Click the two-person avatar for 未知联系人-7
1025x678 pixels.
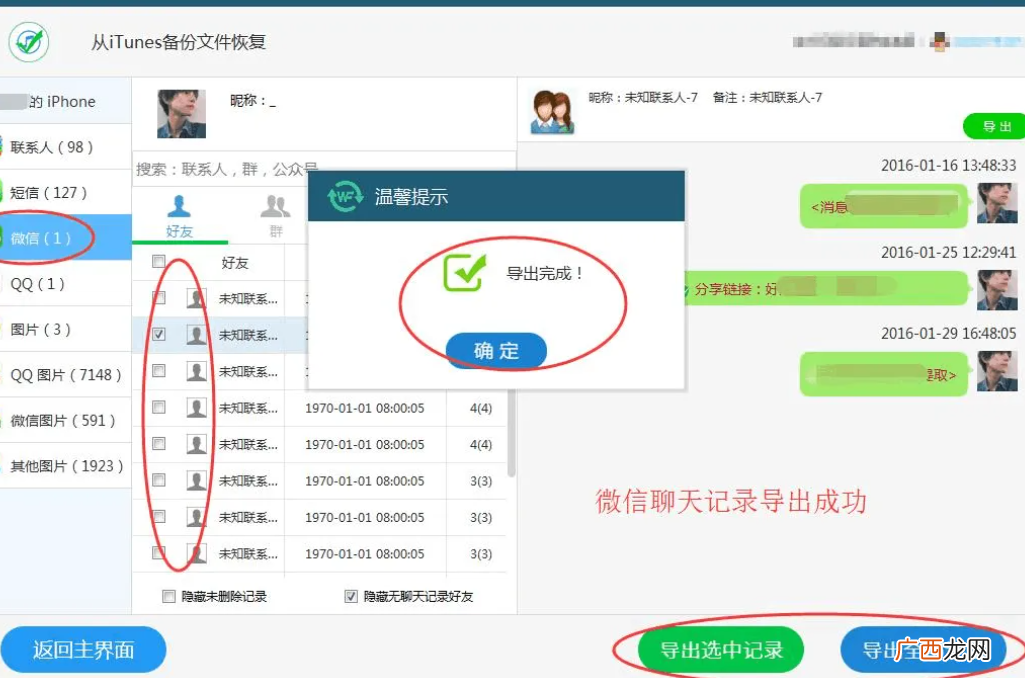552,112
